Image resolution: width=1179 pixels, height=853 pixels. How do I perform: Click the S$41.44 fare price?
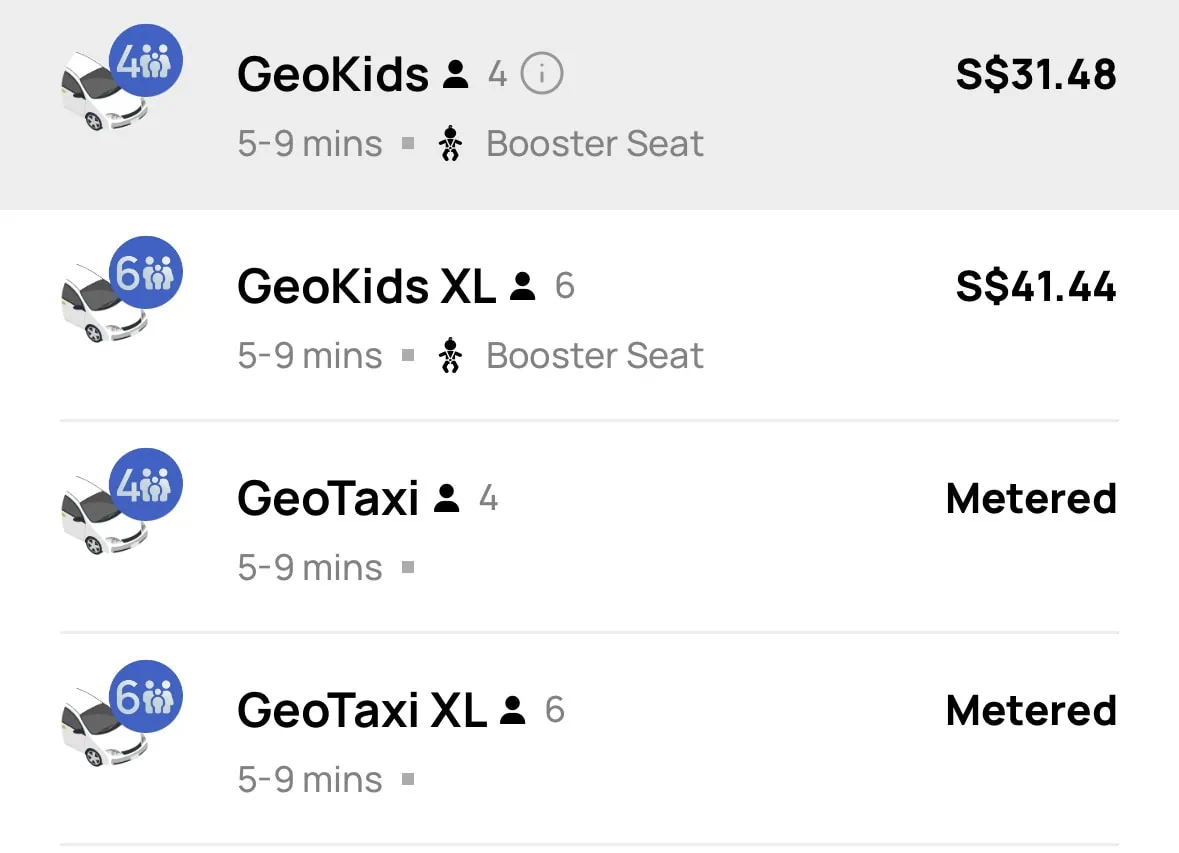[1036, 287]
